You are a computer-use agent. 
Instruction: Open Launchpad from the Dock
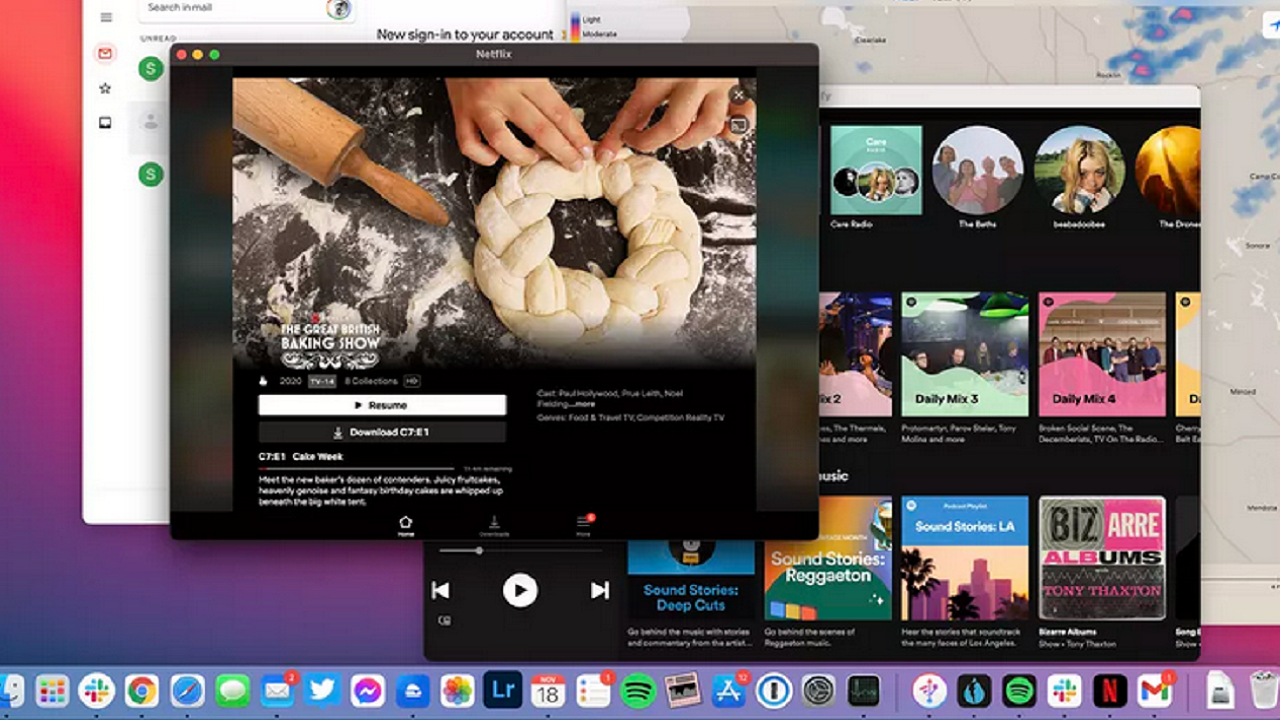tap(52, 690)
